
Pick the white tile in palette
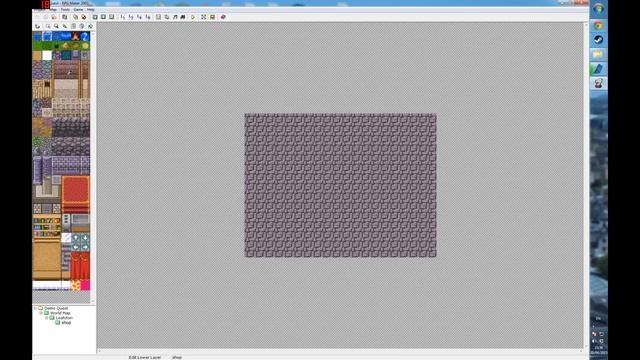[x=47, y=55]
